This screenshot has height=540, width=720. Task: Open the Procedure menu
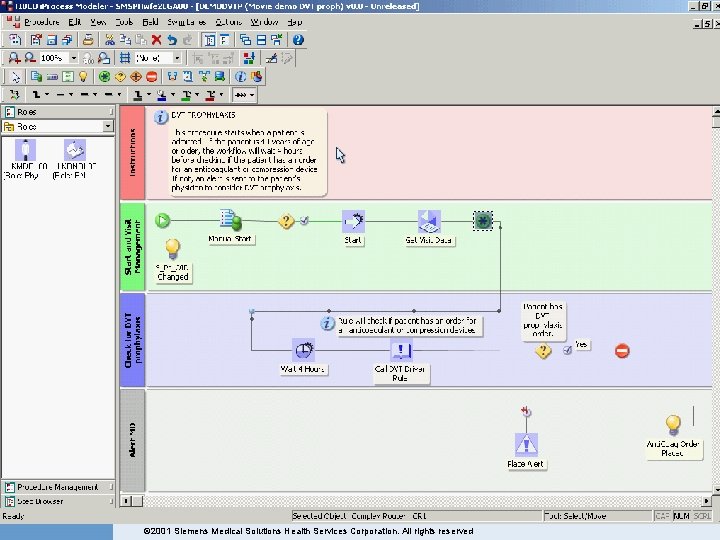click(42, 22)
